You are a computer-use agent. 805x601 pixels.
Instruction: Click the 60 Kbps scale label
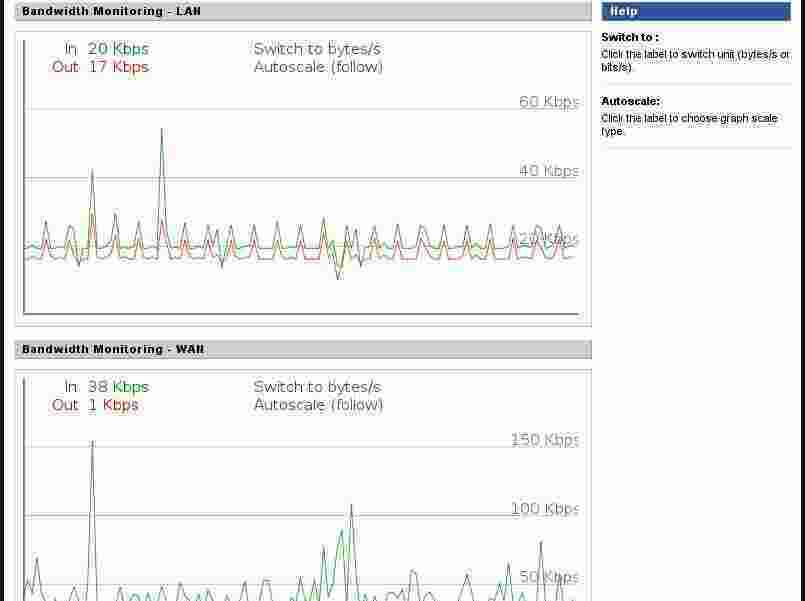(548, 101)
